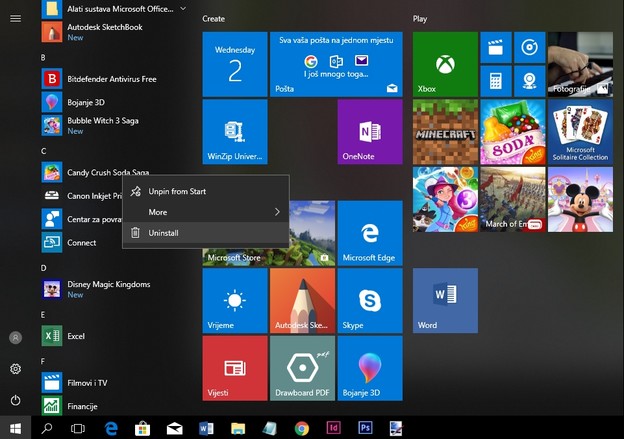Click the Play group header
Viewport: 624px width, 439px height.
[x=420, y=19]
